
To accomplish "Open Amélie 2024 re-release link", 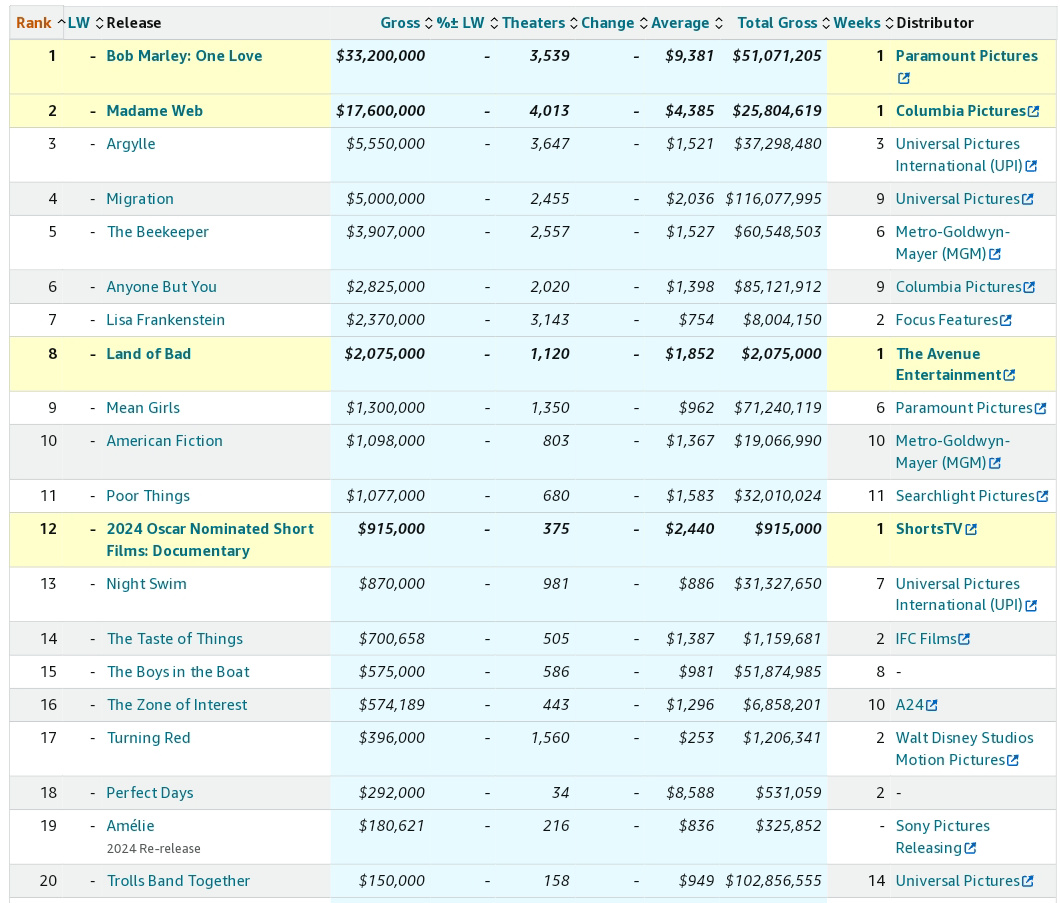I will tap(130, 826).
